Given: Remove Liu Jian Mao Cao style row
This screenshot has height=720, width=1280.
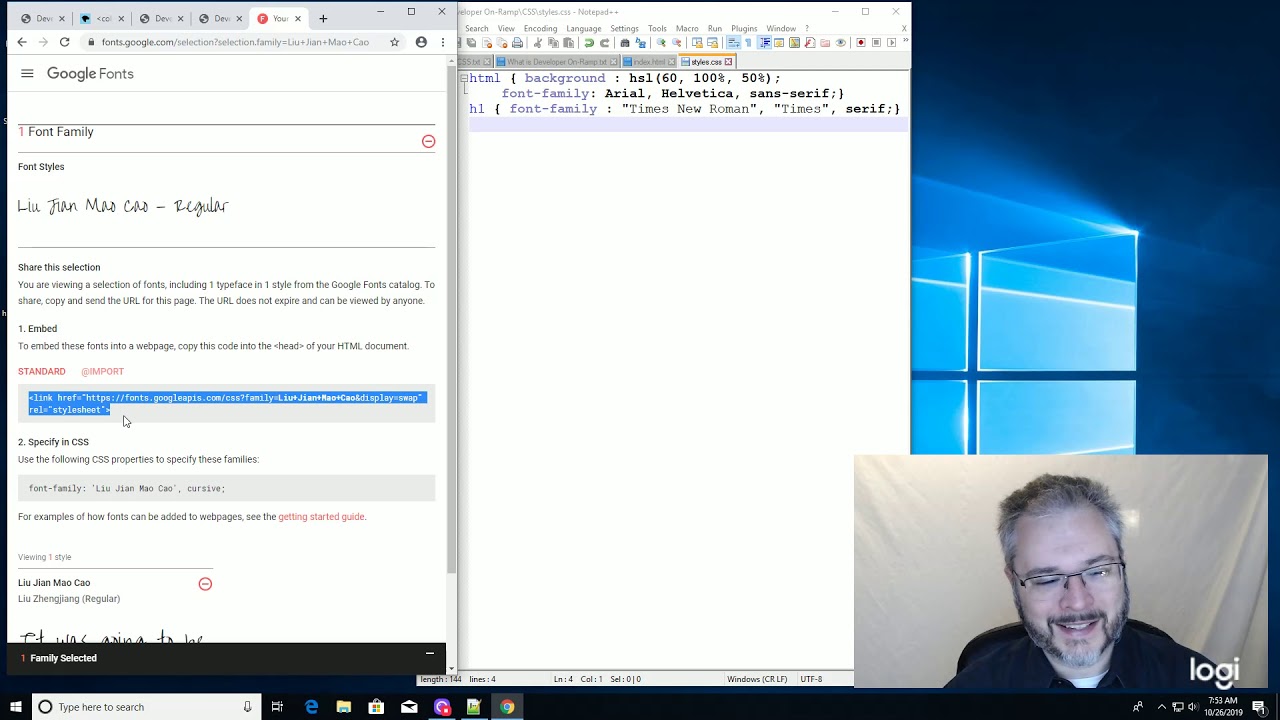Looking at the screenshot, I should point(205,584).
